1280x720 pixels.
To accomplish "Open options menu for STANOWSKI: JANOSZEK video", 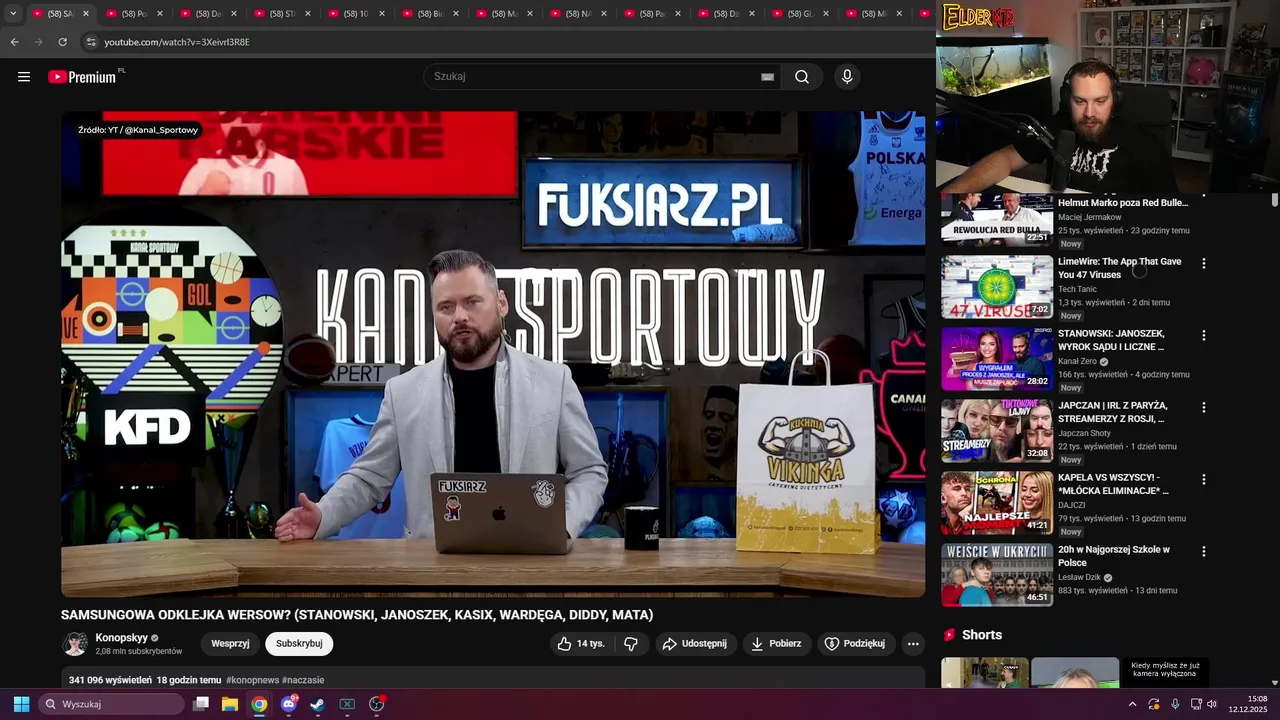I will 1203,335.
